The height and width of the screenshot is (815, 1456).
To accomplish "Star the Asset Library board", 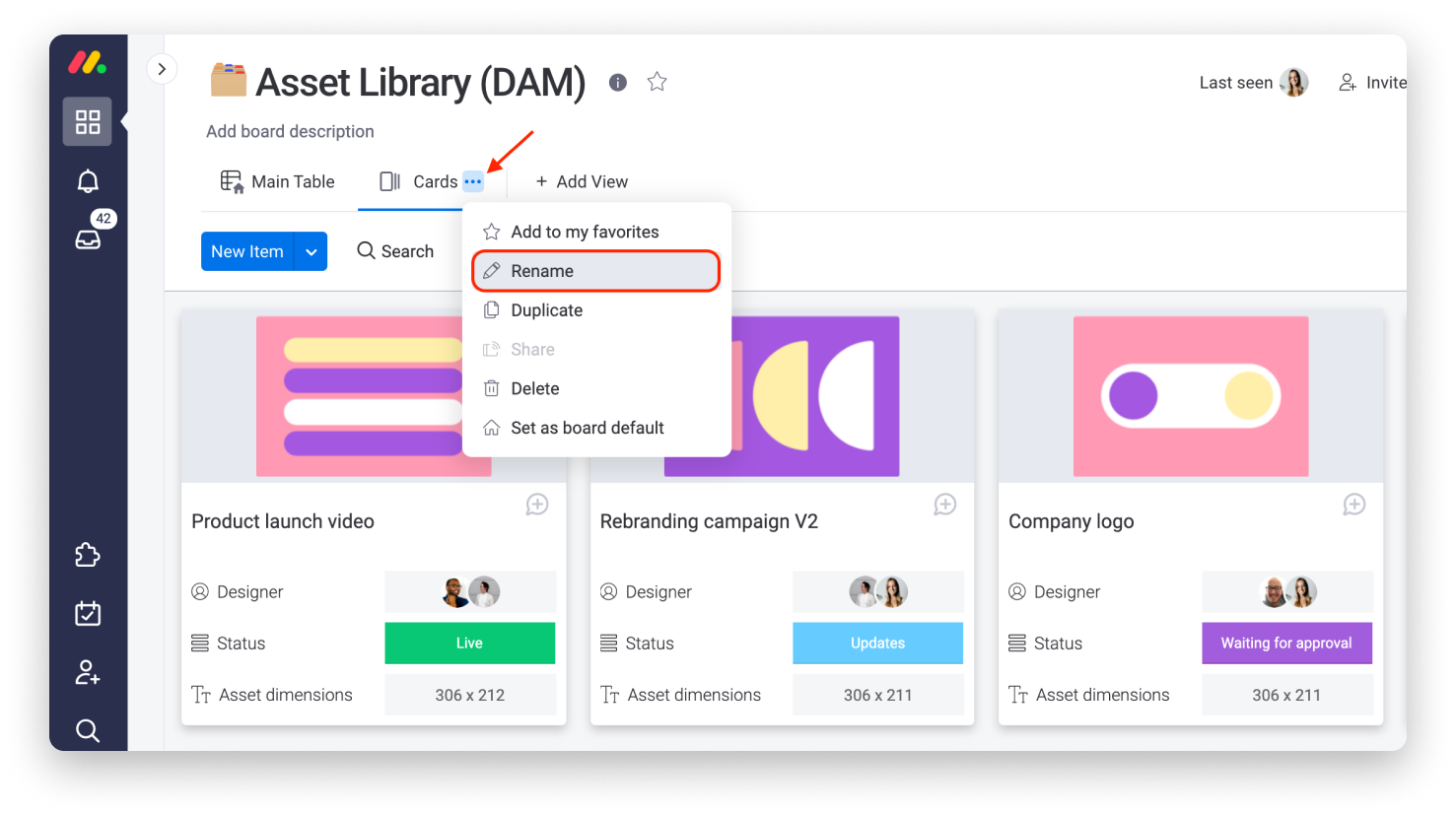I will [x=658, y=82].
